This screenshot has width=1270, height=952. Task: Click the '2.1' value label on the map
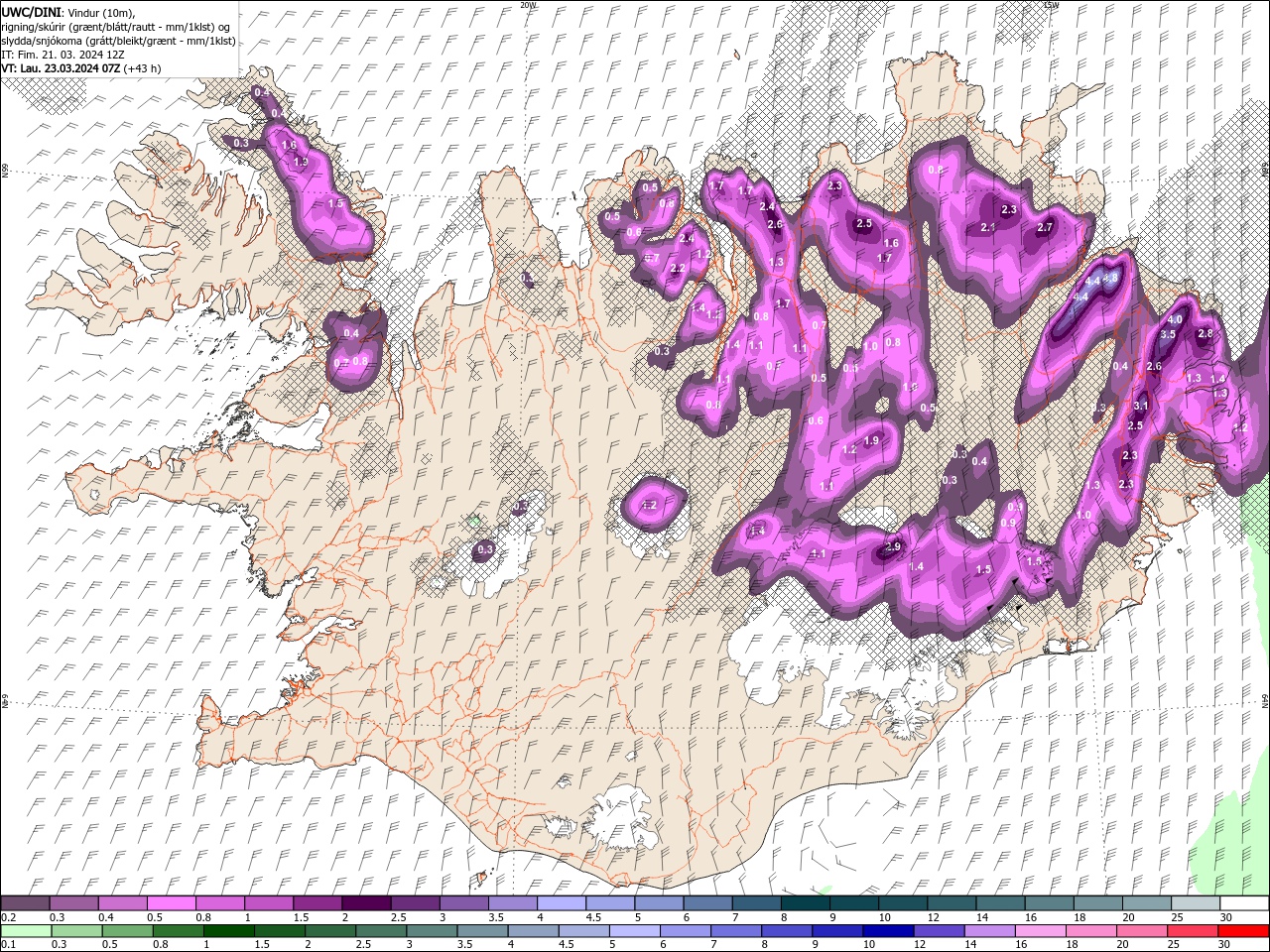(x=988, y=227)
